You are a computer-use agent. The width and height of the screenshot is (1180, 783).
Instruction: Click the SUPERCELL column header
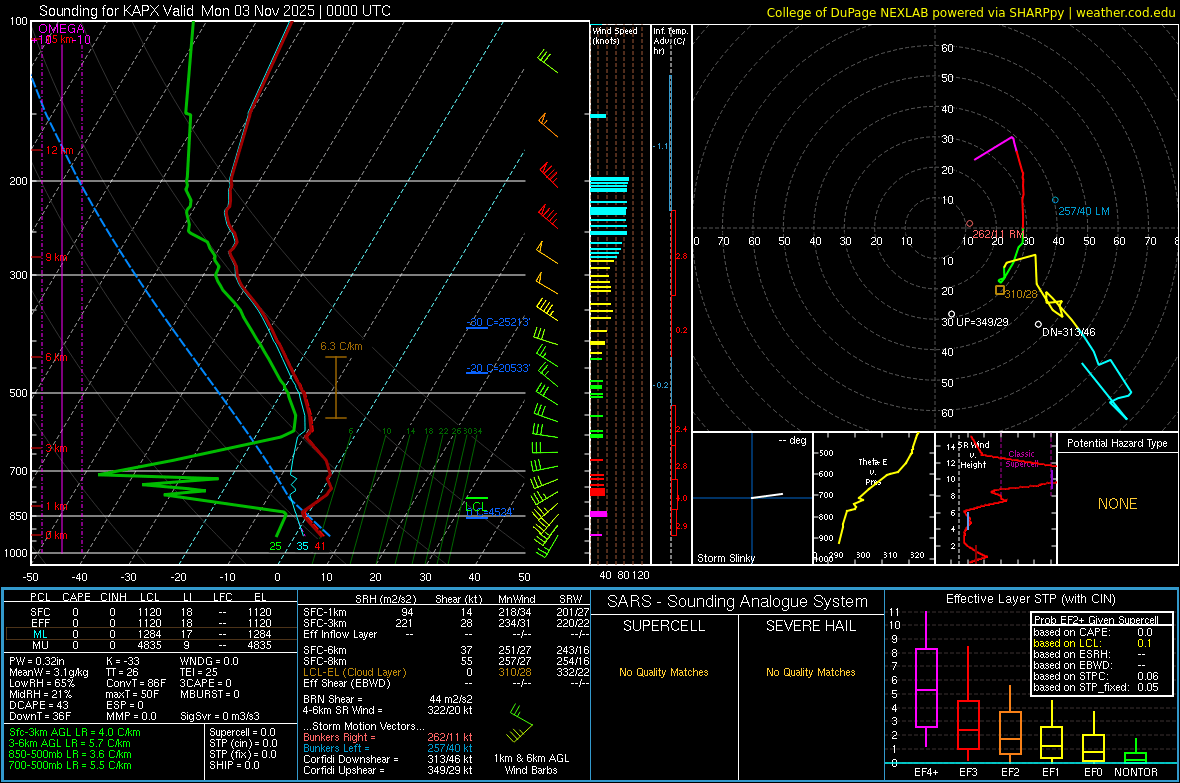pyautogui.click(x=664, y=626)
